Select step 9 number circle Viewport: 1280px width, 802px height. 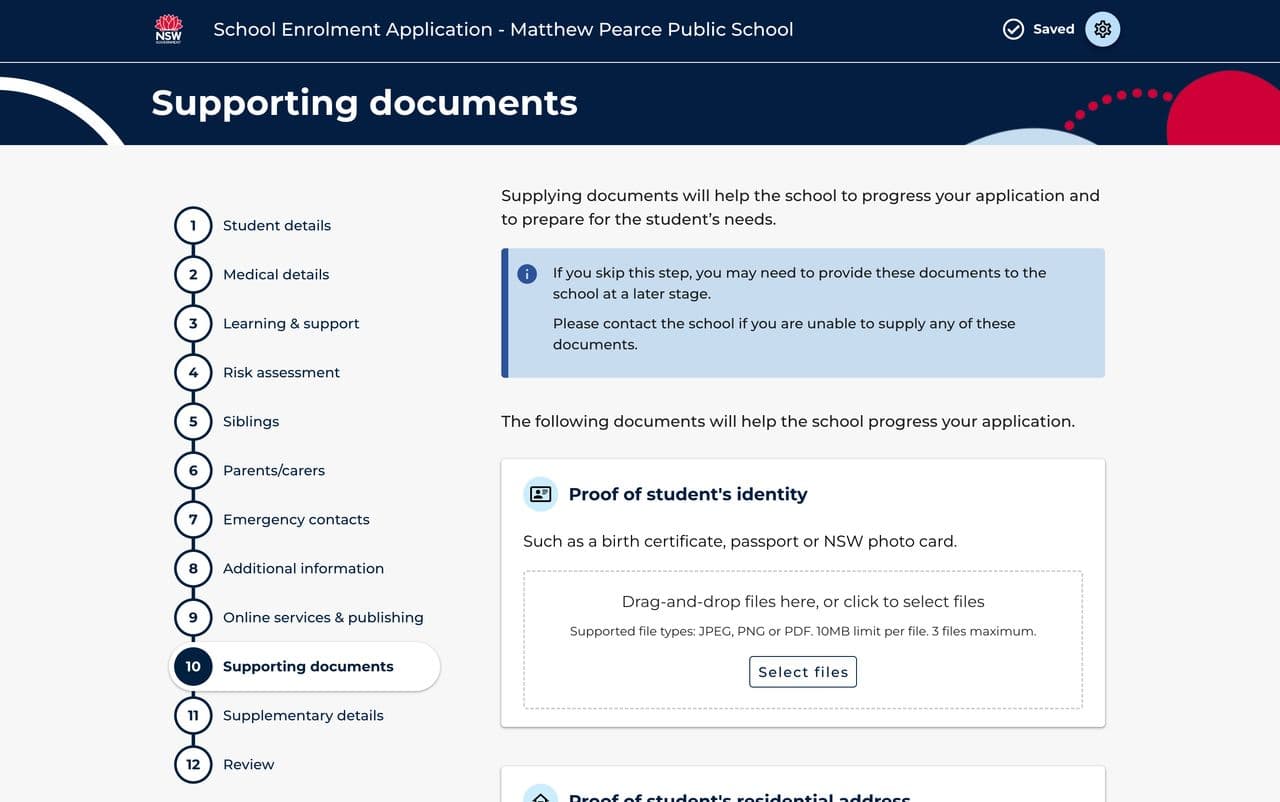(x=193, y=617)
